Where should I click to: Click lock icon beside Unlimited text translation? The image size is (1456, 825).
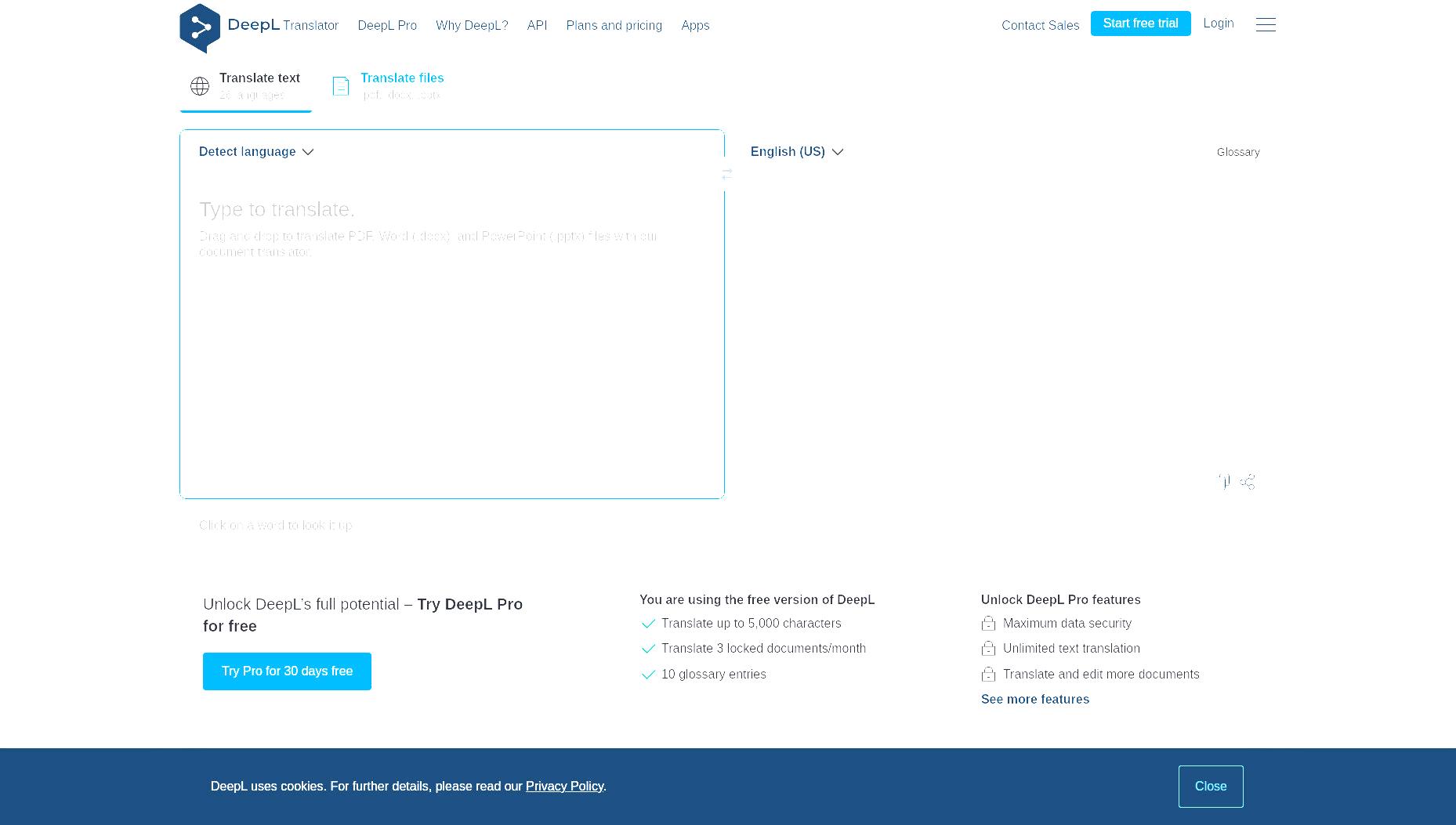tap(988, 649)
